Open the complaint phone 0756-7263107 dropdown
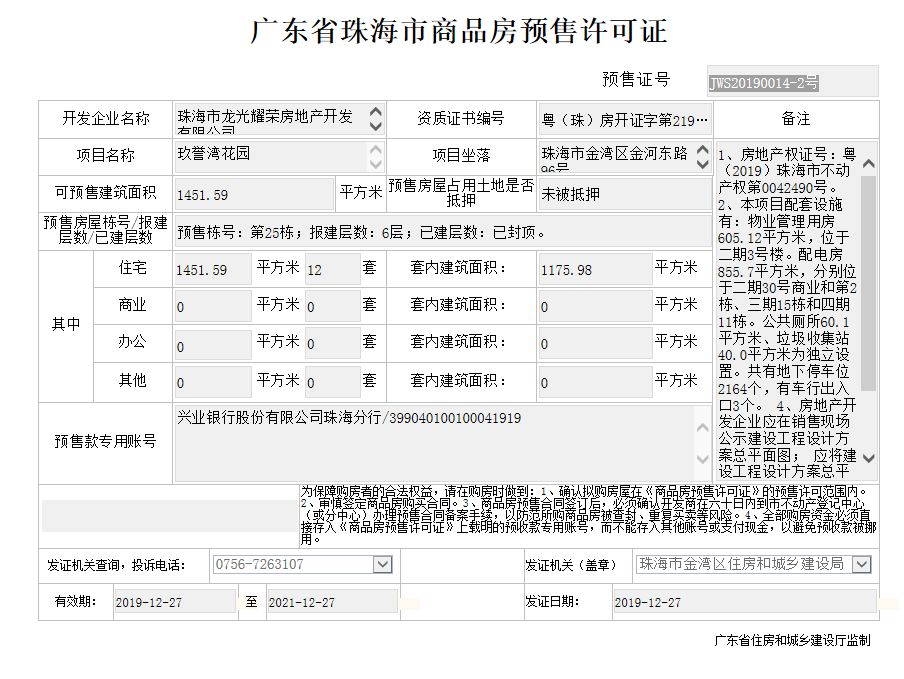Image resolution: width=904 pixels, height=679 pixels. [x=382, y=565]
